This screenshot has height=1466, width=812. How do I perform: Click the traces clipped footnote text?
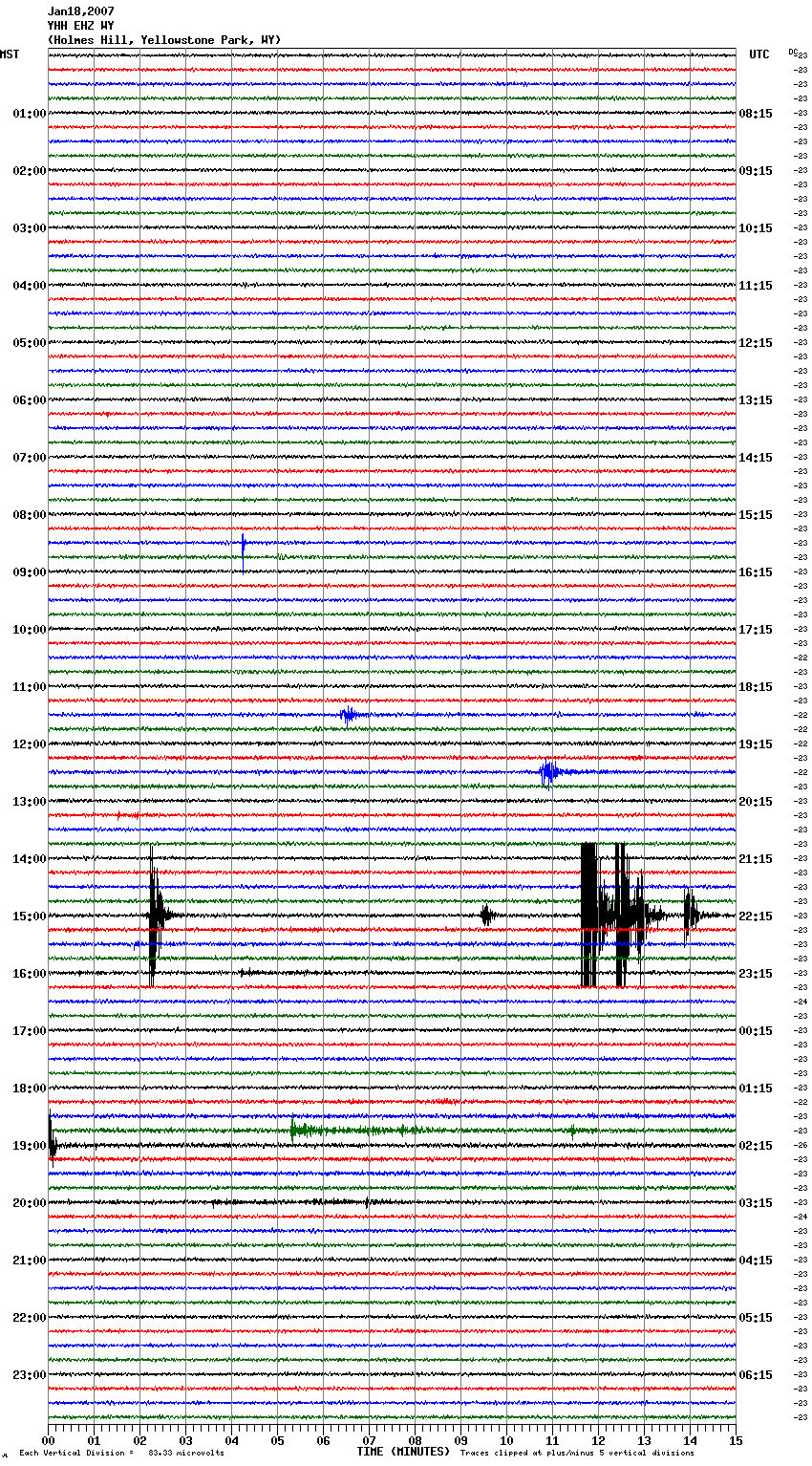point(577,1454)
